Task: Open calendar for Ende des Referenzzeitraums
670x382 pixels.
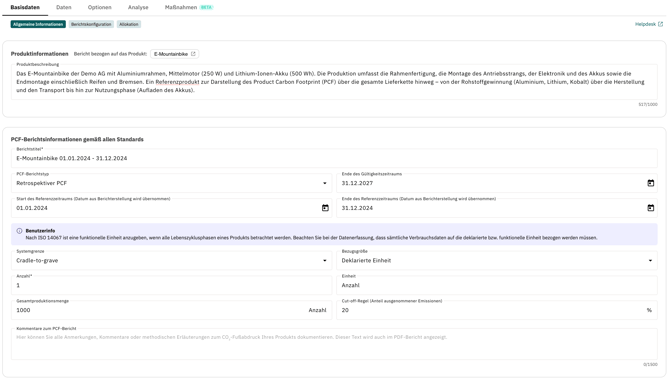Action: pyautogui.click(x=650, y=208)
